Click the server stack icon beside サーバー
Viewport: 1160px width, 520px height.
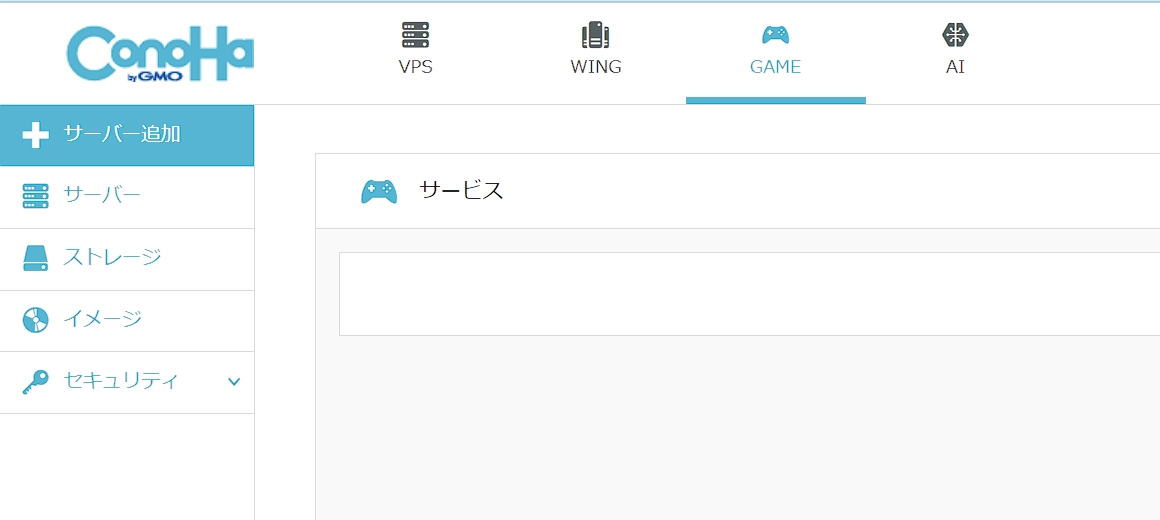click(x=36, y=196)
